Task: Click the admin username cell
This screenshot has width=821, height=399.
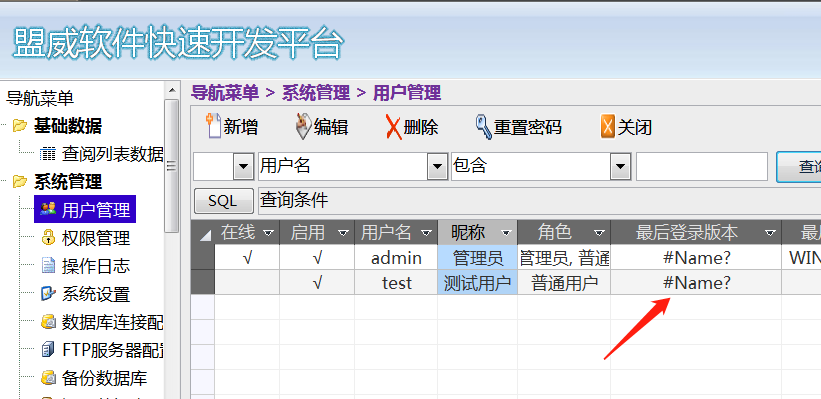Action: coord(396,258)
